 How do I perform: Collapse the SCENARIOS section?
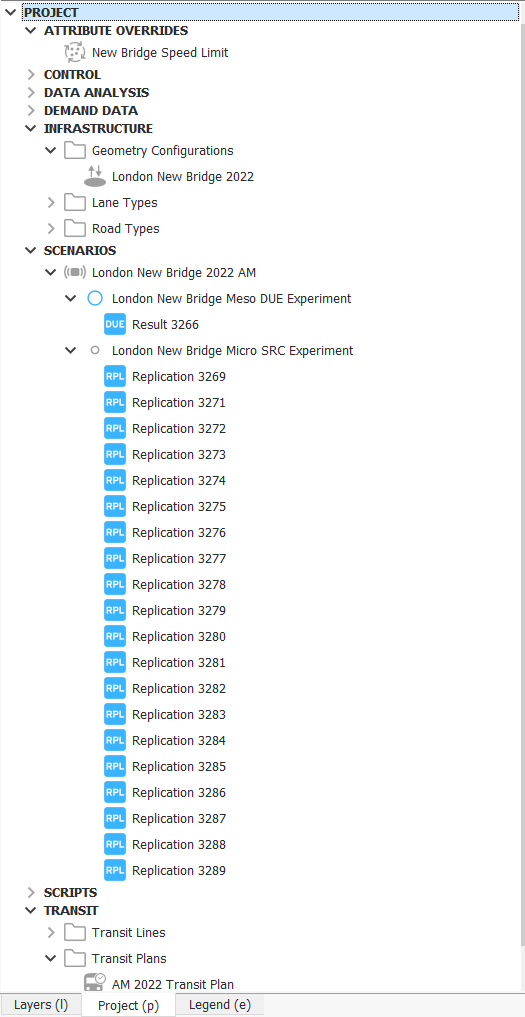31,250
